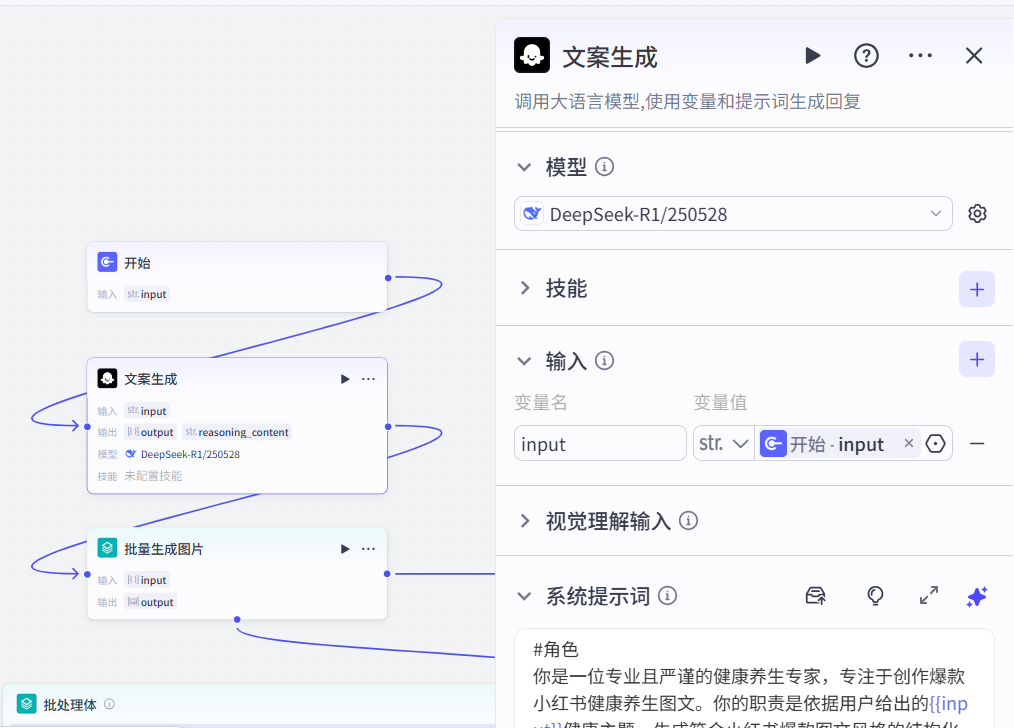This screenshot has width=1014, height=728.
Task: Expand the system prompt editor fullscreen
Action: (x=929, y=595)
